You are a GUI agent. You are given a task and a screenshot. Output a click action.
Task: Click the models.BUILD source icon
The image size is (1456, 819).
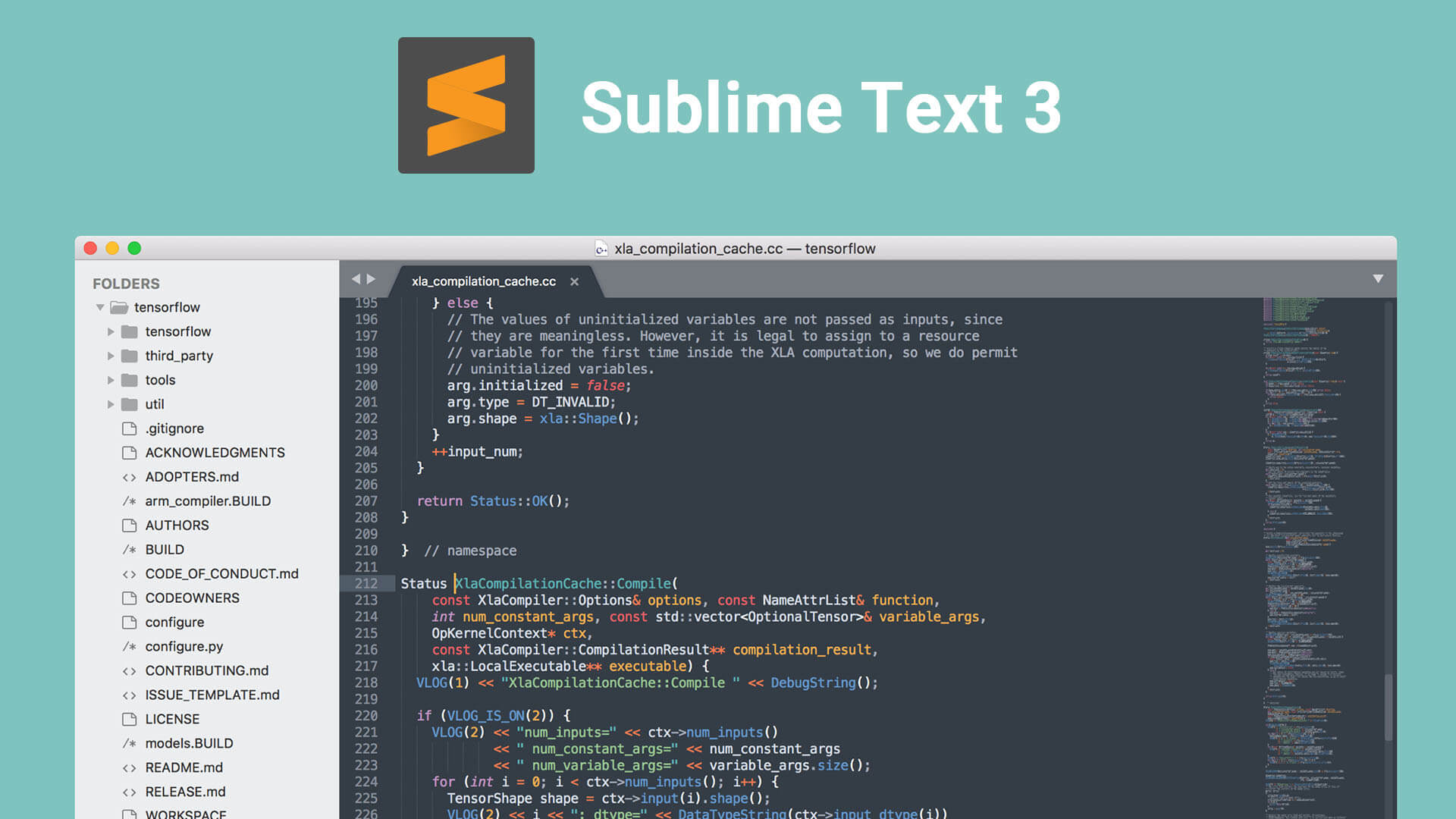[130, 744]
